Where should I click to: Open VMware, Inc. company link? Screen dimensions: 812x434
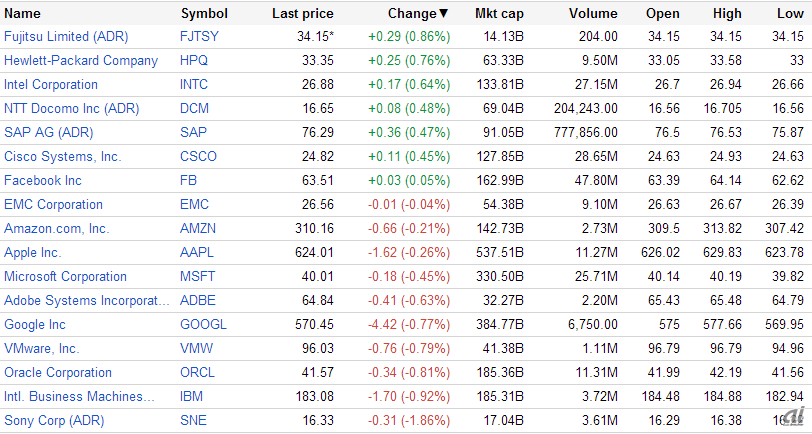pyautogui.click(x=41, y=349)
